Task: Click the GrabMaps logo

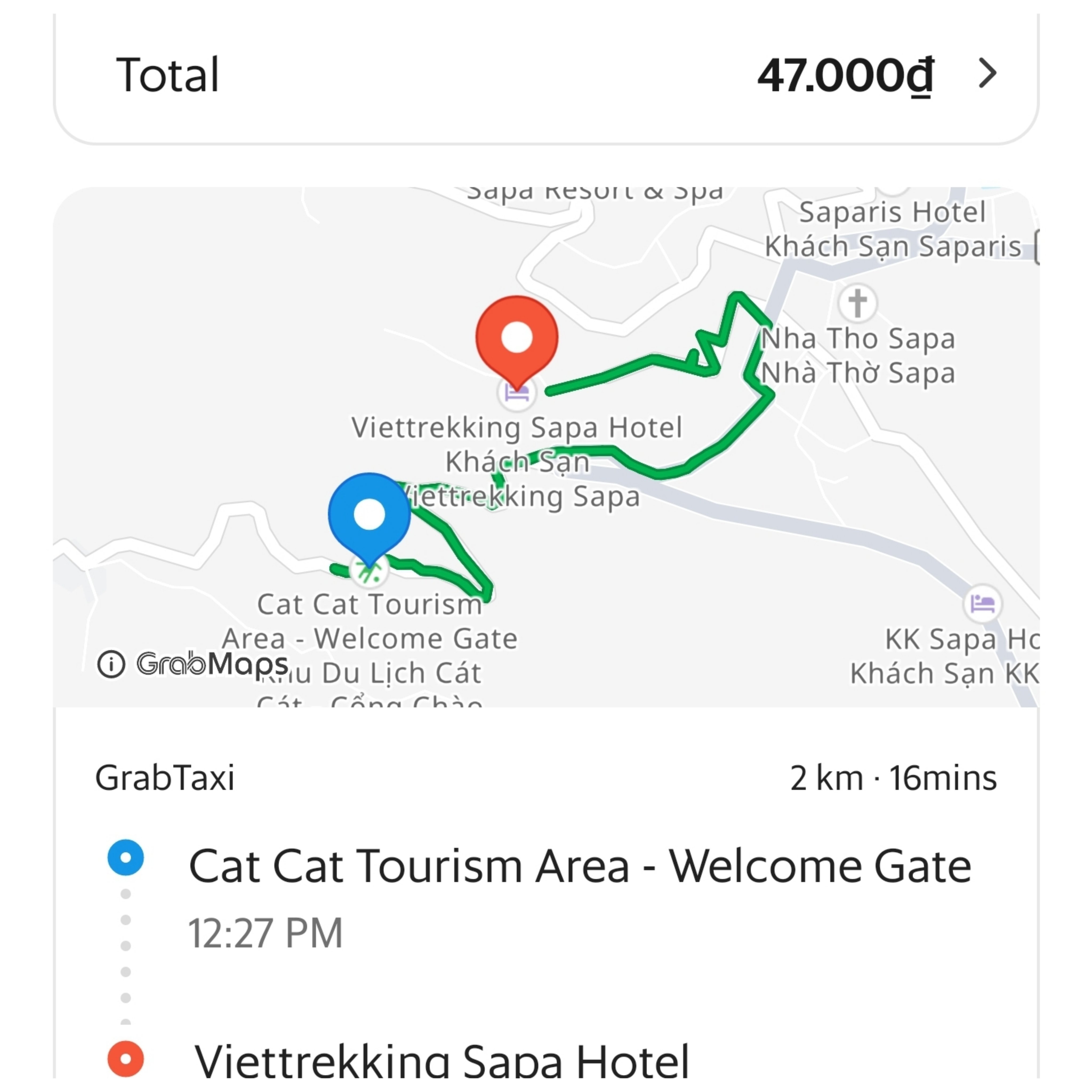Action: pos(212,664)
